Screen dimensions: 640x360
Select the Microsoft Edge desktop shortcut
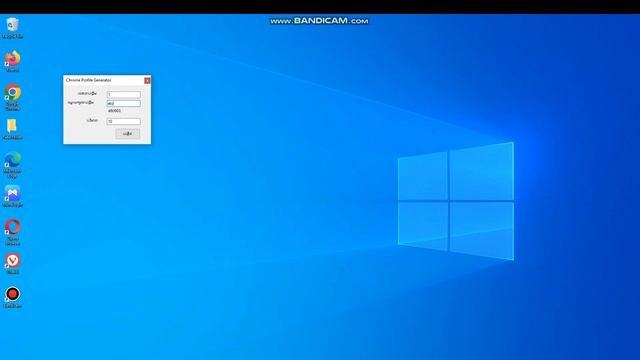click(13, 165)
